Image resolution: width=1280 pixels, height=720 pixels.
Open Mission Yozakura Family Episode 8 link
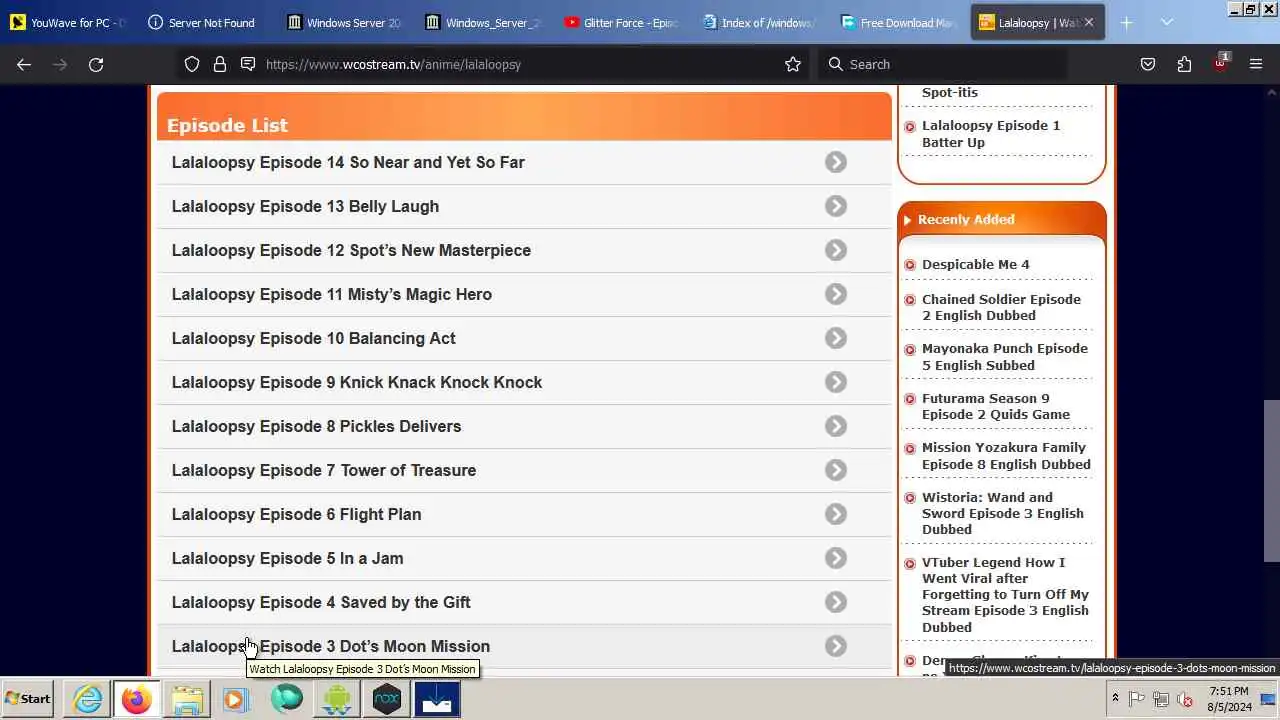pos(1006,456)
